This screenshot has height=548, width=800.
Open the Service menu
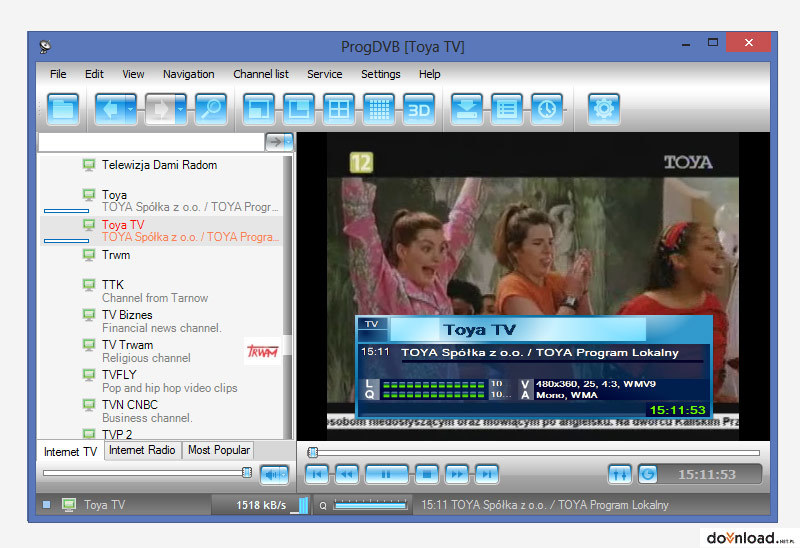pyautogui.click(x=324, y=74)
